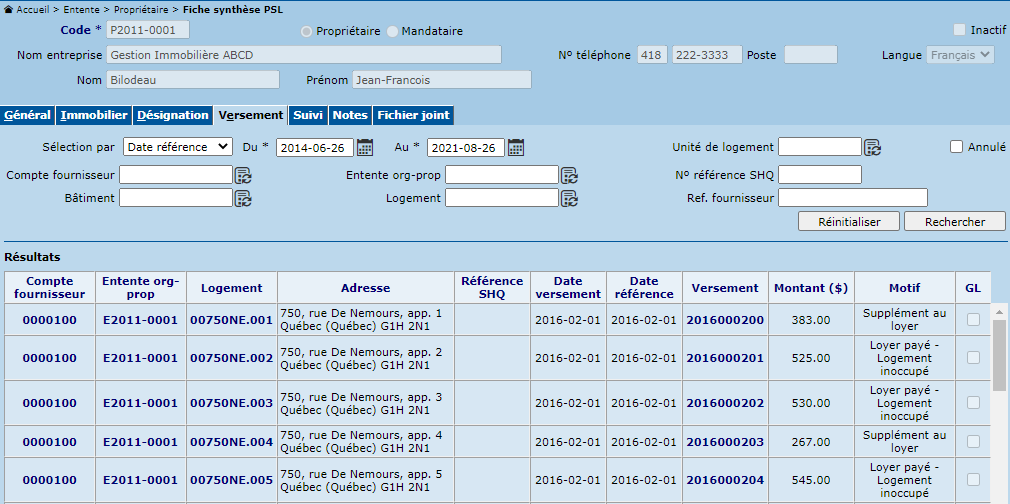
Task: Open the 'Du' date calendar picker
Action: coord(365,148)
